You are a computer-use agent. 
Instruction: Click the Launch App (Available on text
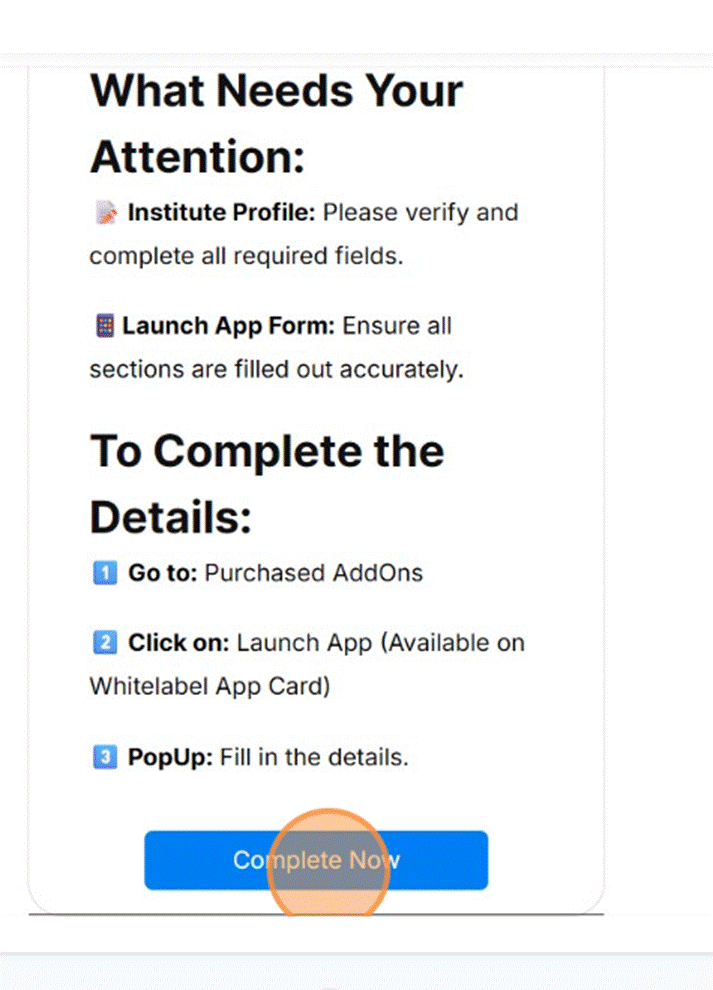(380, 642)
